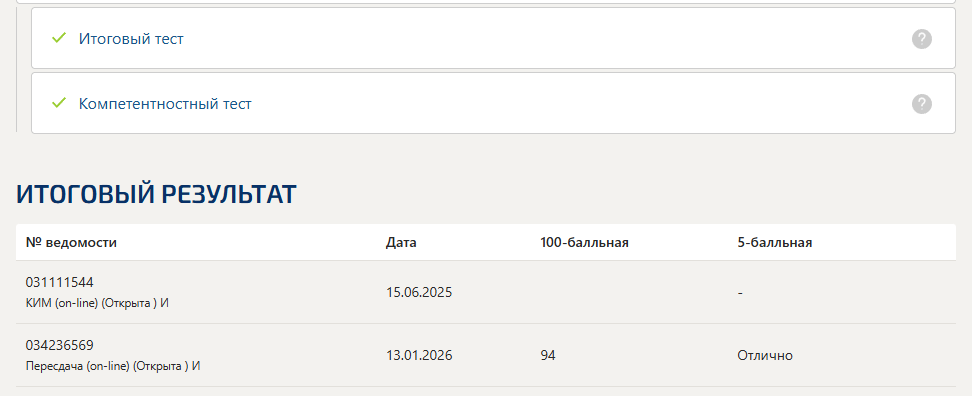The width and height of the screenshot is (972, 396).
Task: Click the Отлично grade cell
Action: click(x=765, y=356)
